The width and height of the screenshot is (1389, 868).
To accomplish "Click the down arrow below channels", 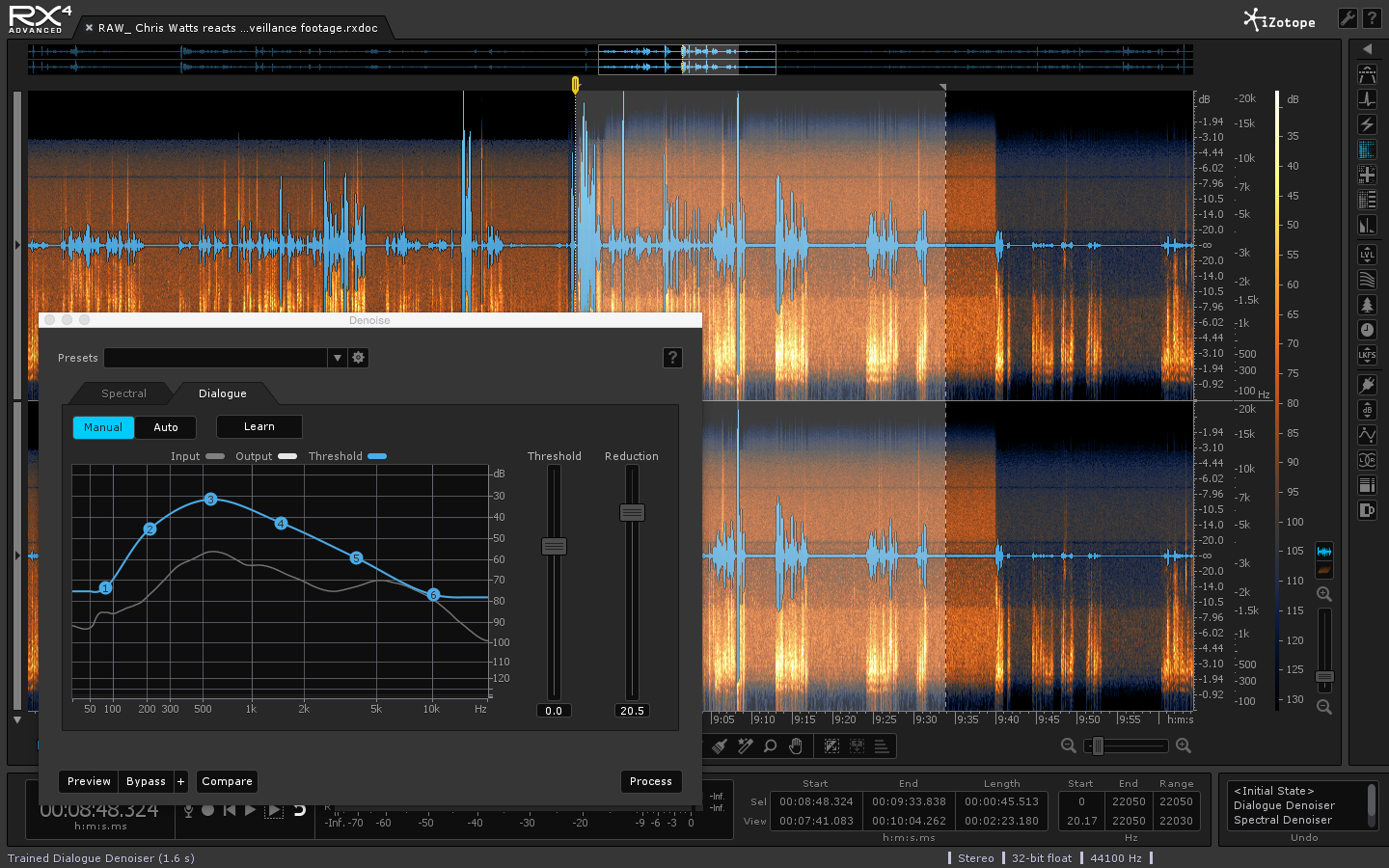I will [x=17, y=719].
